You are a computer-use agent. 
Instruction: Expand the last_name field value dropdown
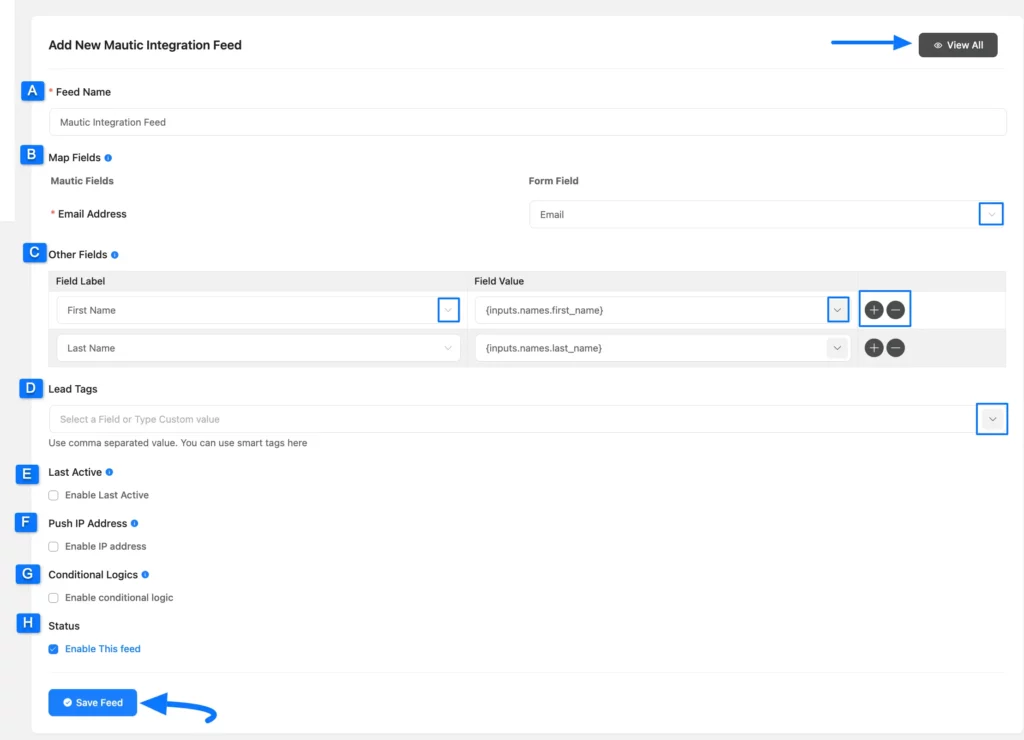point(837,348)
